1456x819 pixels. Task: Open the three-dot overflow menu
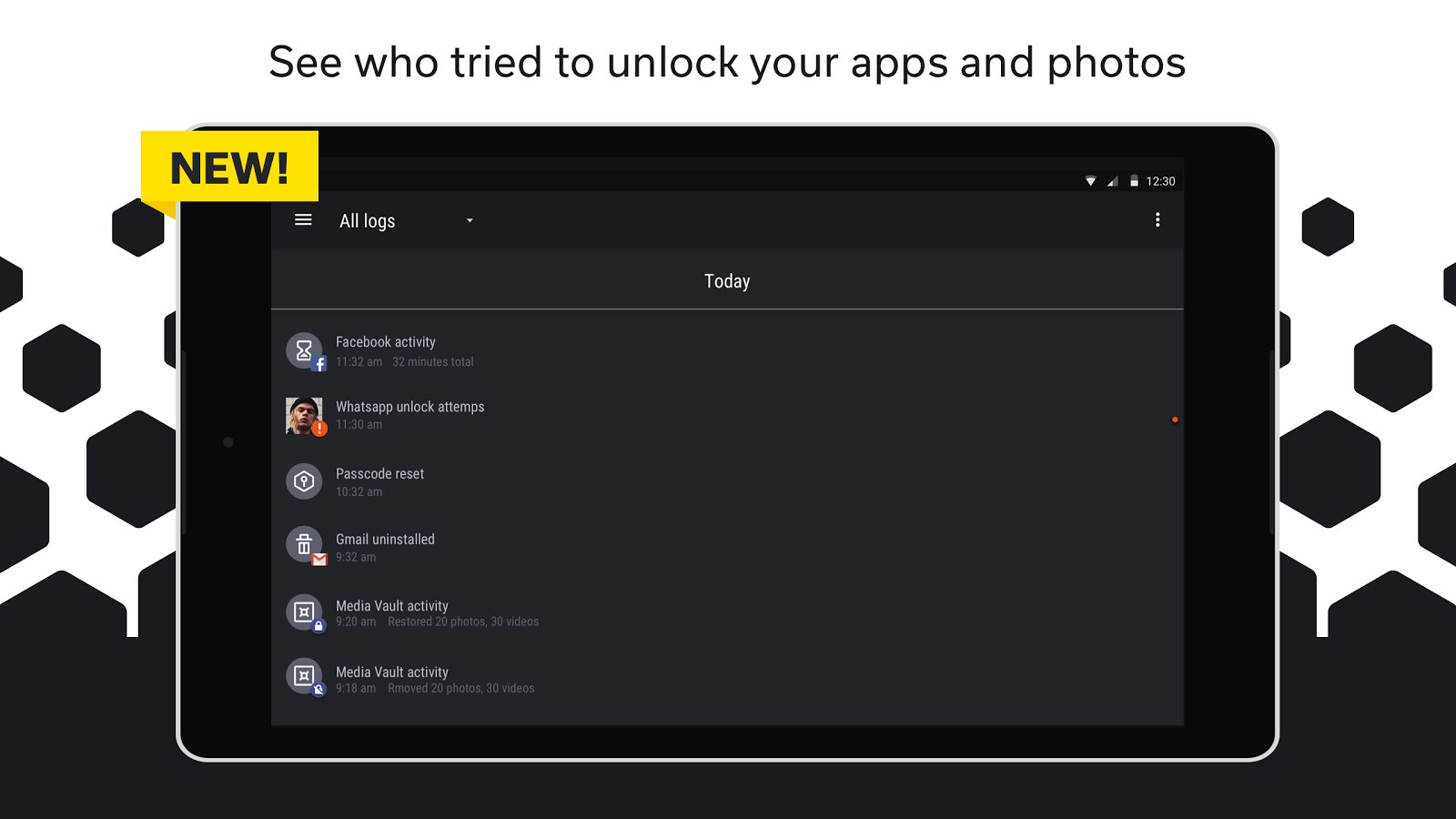click(1158, 220)
